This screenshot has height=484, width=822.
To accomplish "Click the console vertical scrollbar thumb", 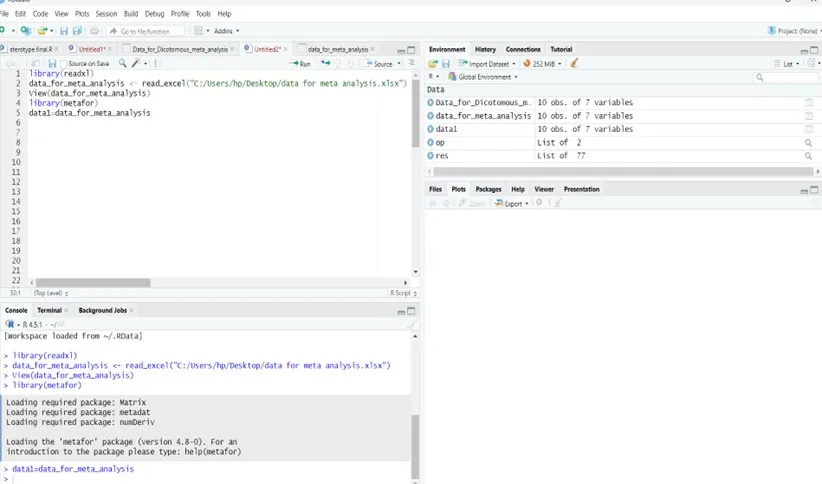I will pos(415,447).
